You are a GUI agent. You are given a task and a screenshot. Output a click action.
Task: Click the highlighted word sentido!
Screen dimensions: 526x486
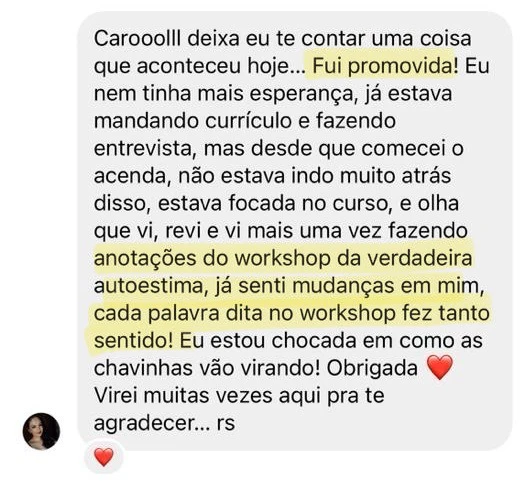point(134,341)
